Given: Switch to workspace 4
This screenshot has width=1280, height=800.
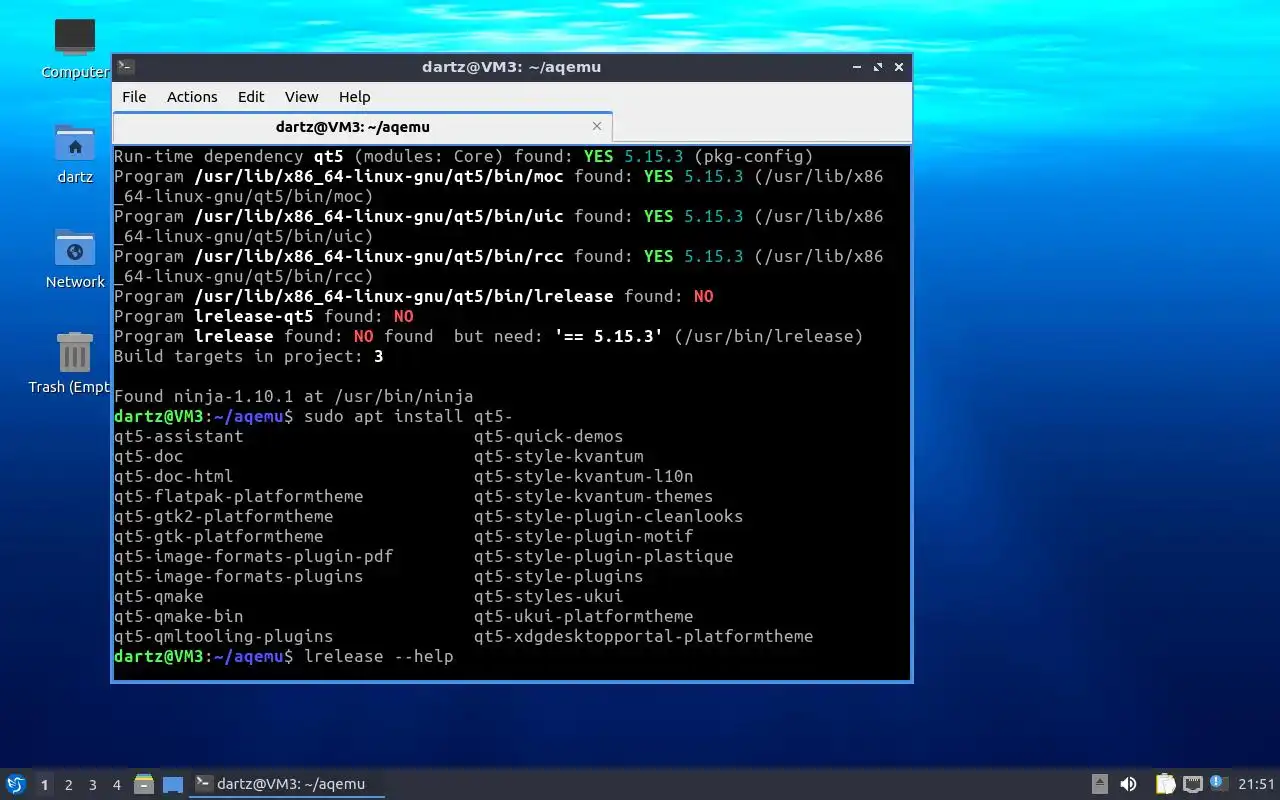Looking at the screenshot, I should coord(117,785).
